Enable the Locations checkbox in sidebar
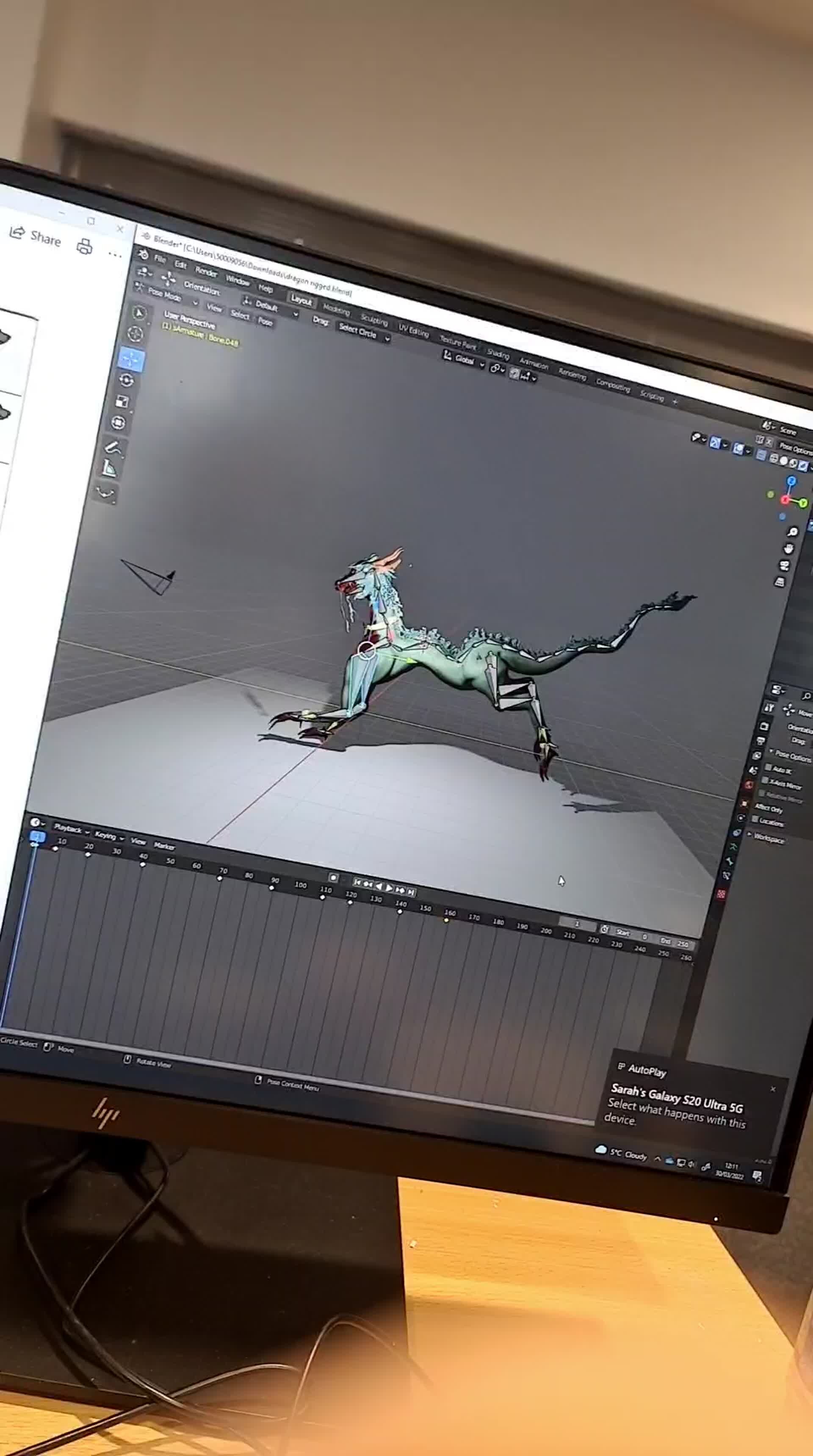 tap(755, 819)
